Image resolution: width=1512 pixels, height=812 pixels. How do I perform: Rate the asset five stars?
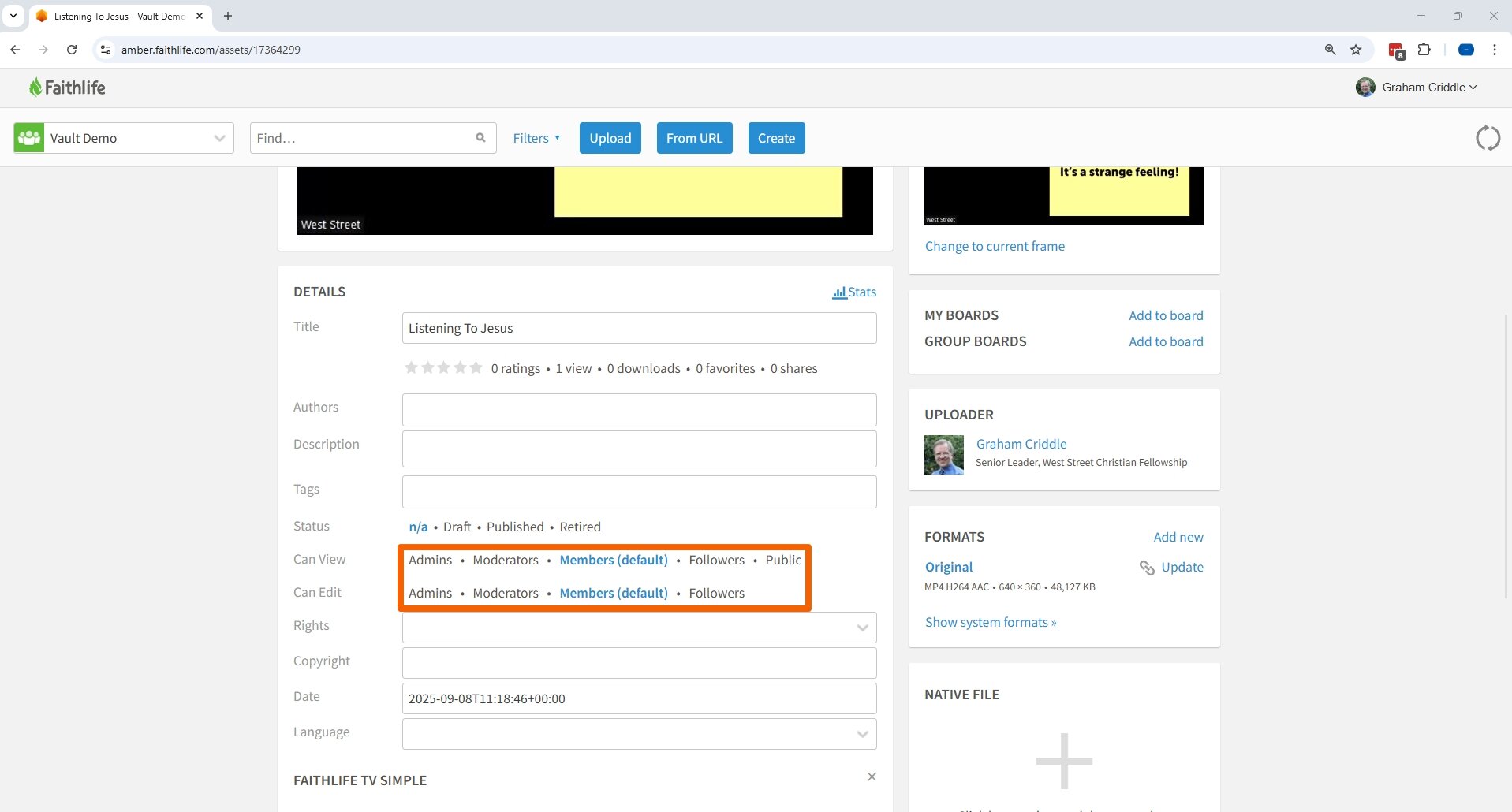[476, 368]
